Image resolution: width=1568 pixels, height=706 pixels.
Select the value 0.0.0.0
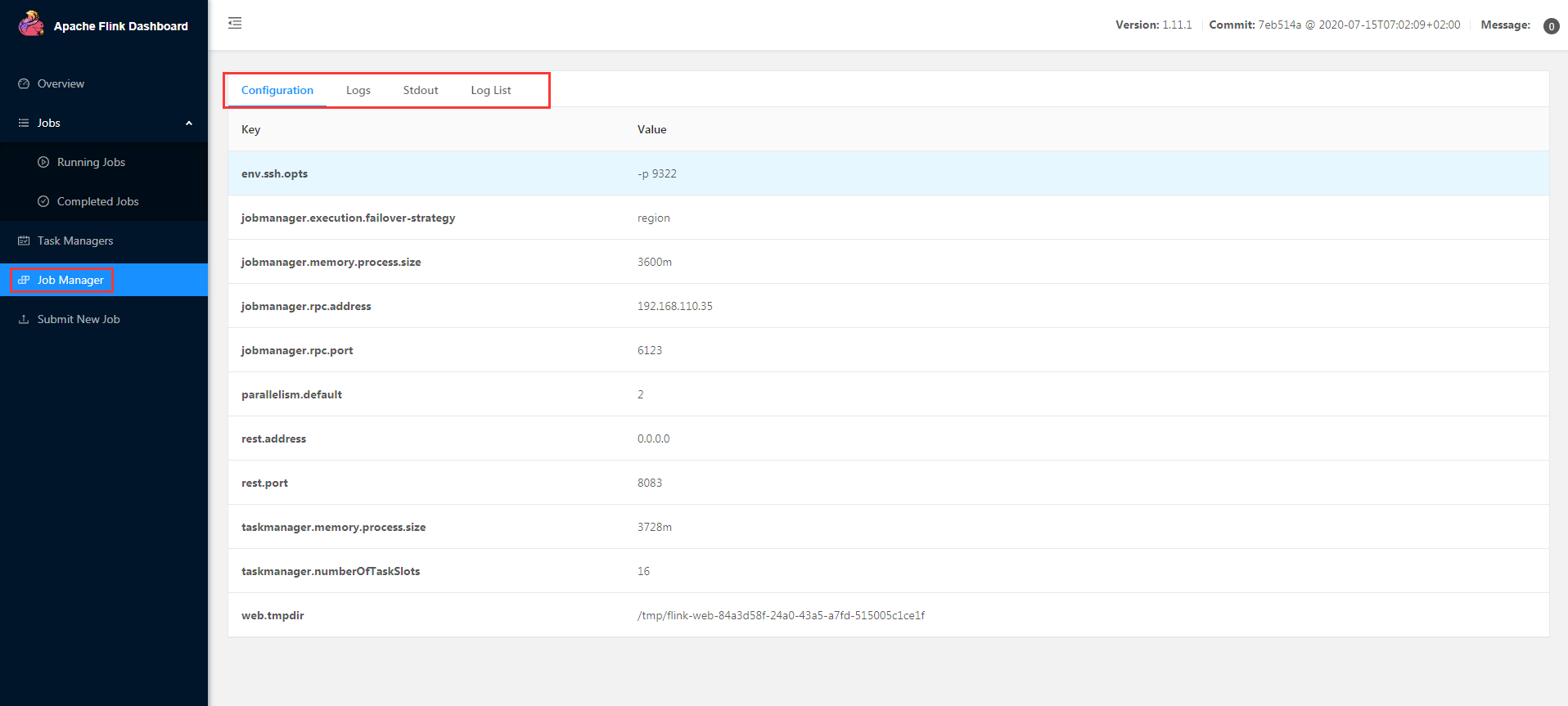pyautogui.click(x=654, y=438)
